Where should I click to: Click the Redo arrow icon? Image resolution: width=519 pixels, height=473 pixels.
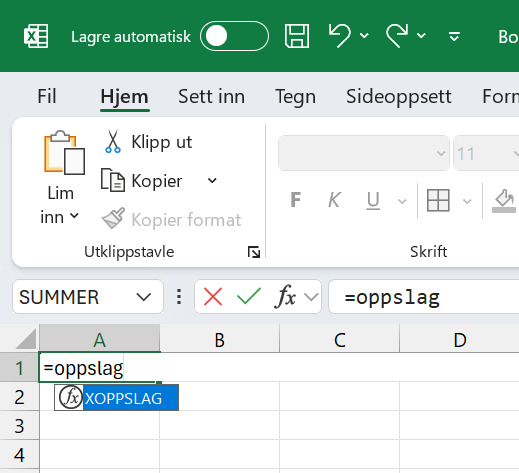(397, 35)
